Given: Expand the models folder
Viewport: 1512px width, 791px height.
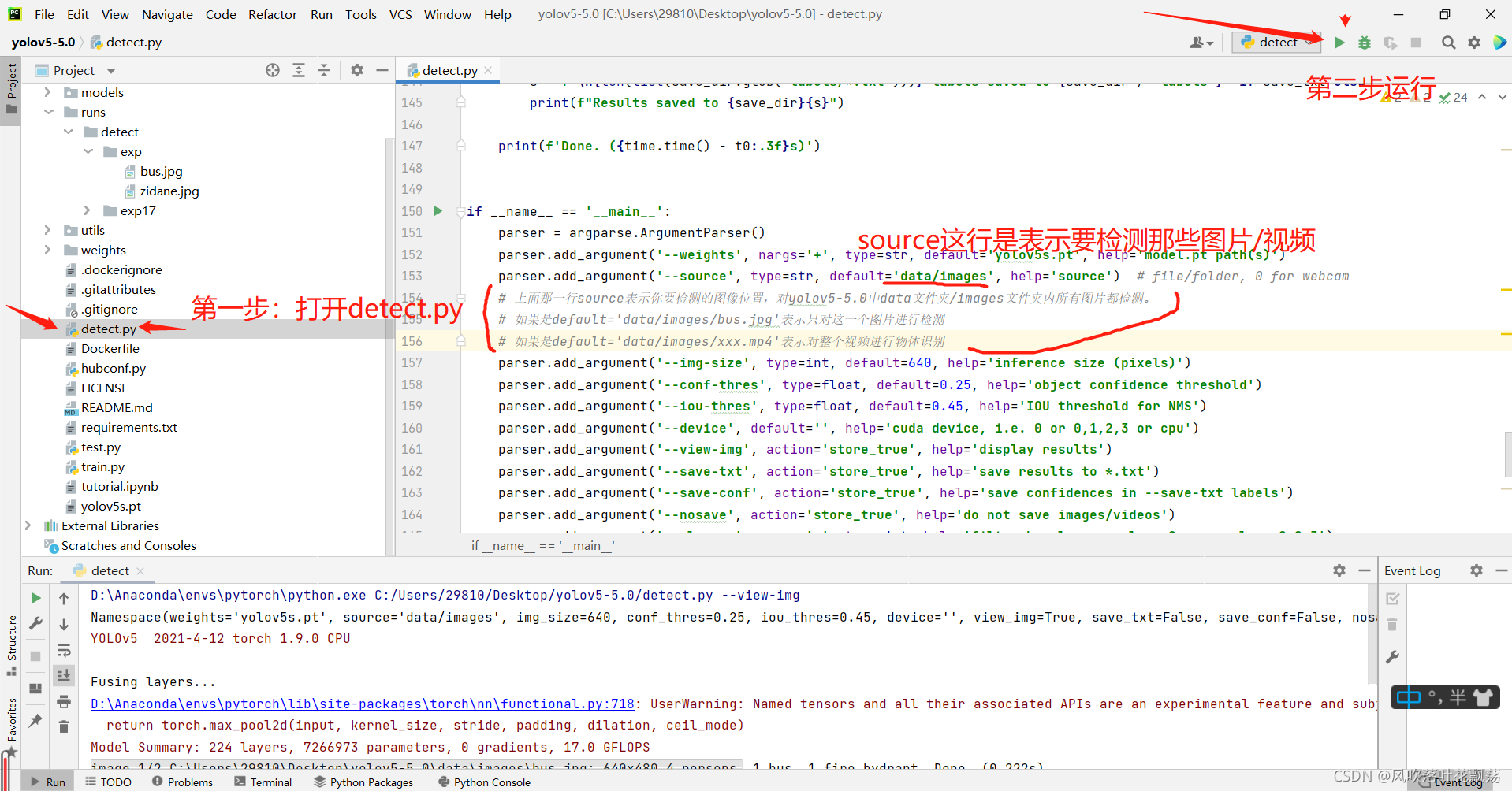Looking at the screenshot, I should point(47,92).
